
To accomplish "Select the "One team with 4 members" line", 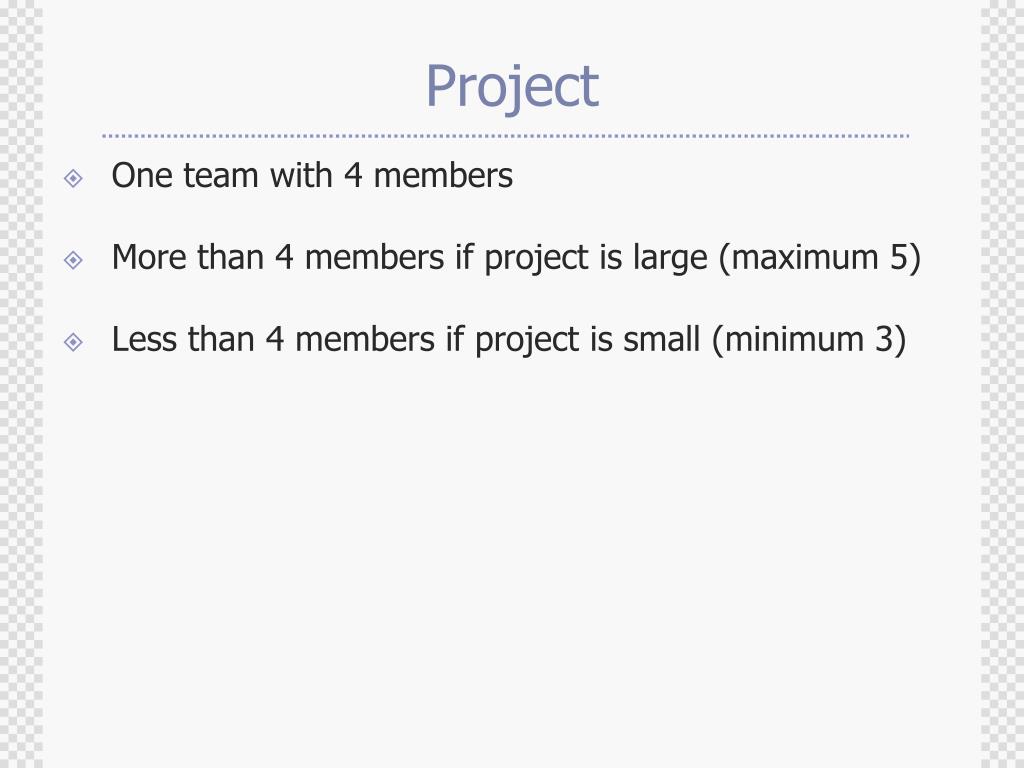I will point(312,176).
